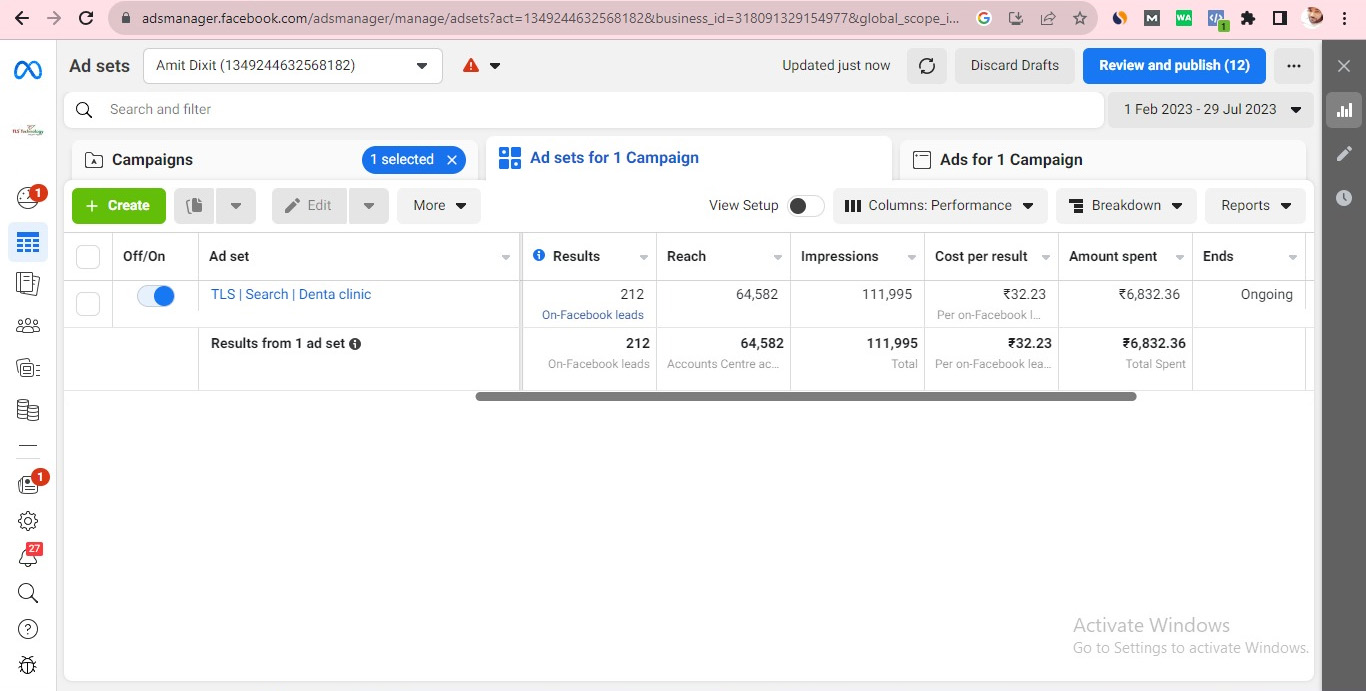Image resolution: width=1366 pixels, height=691 pixels.
Task: Toggle off the TLS Search Denta clinic ad set
Action: coord(156,296)
